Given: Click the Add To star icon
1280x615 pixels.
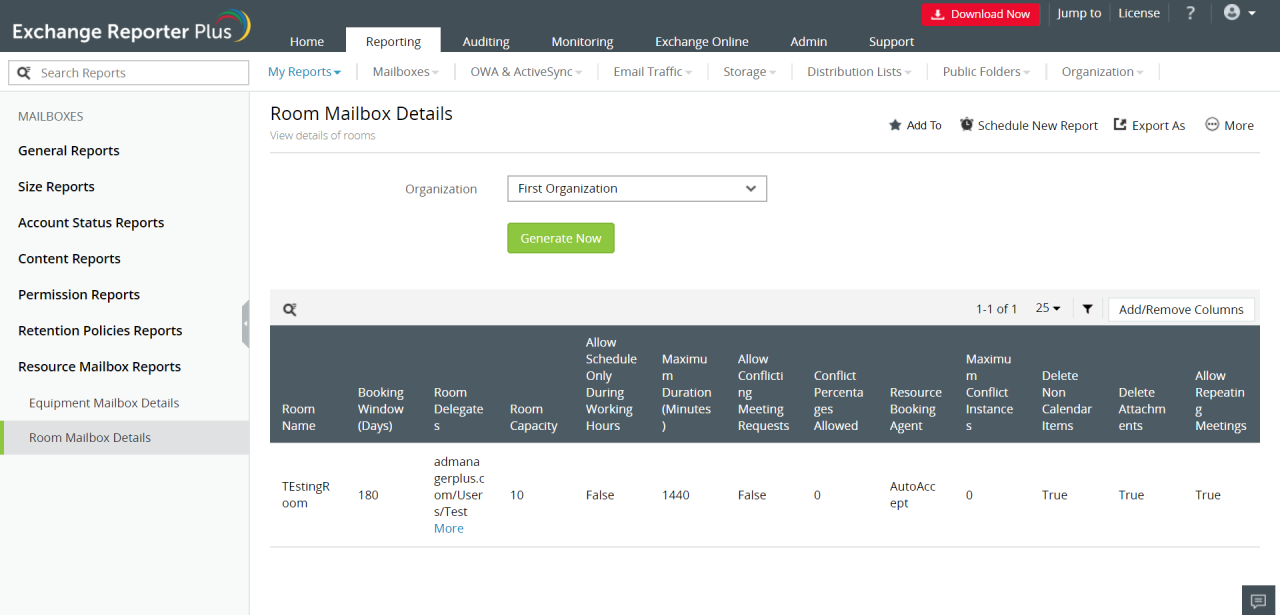Looking at the screenshot, I should click(x=895, y=126).
